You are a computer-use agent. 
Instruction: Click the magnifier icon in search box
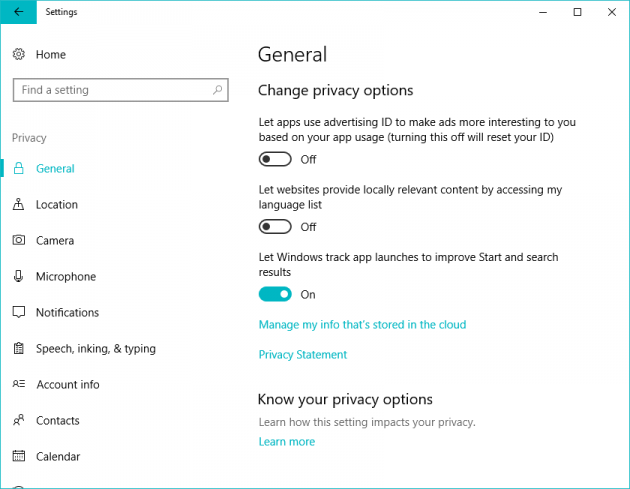point(217,90)
